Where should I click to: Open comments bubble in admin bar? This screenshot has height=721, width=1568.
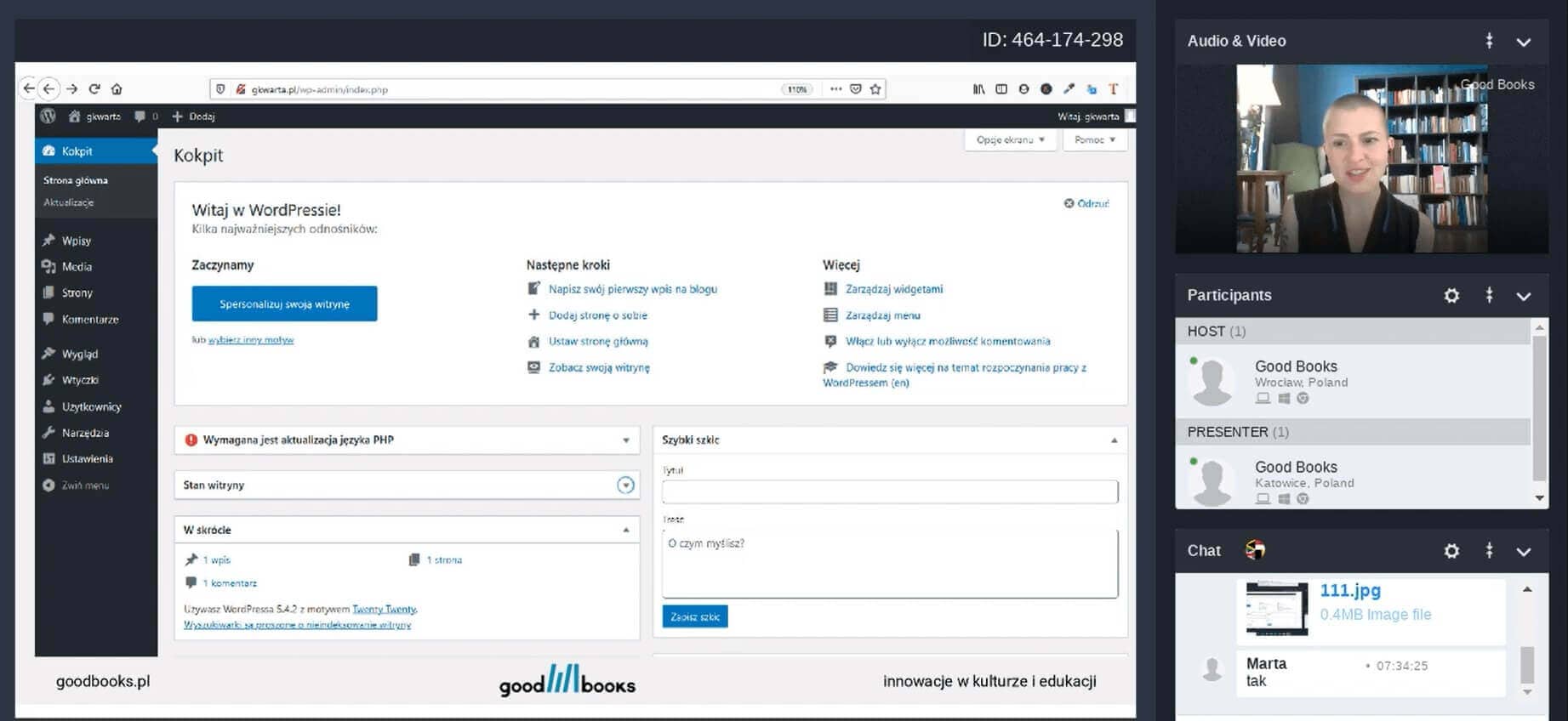pos(140,116)
